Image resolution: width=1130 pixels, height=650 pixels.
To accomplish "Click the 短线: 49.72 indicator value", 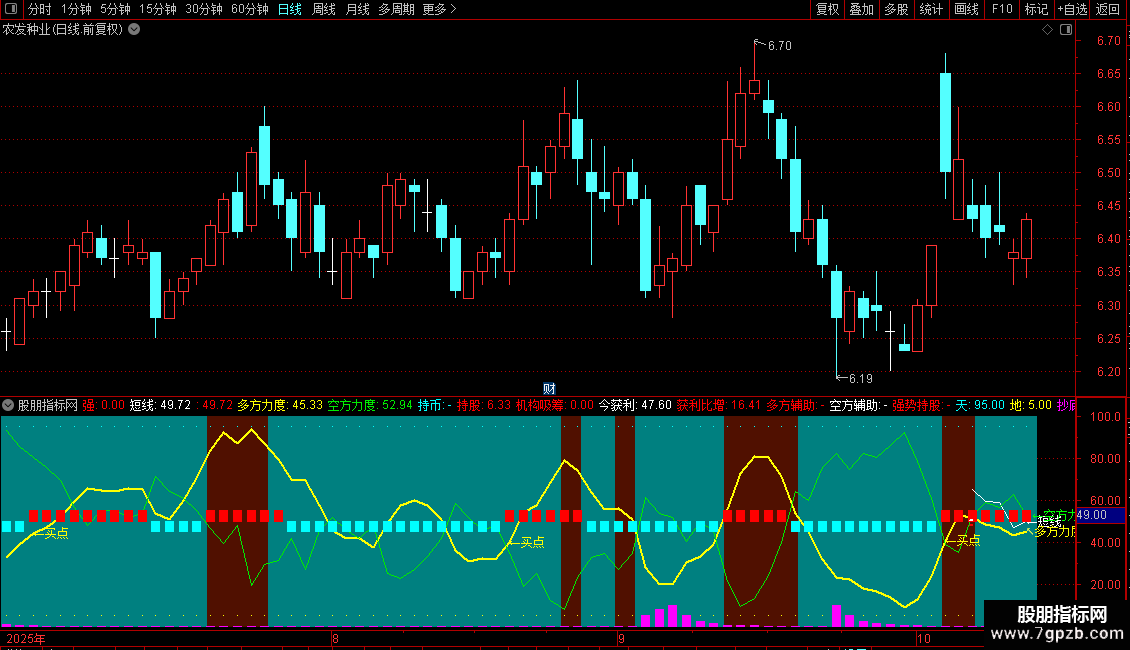I will pos(160,405).
